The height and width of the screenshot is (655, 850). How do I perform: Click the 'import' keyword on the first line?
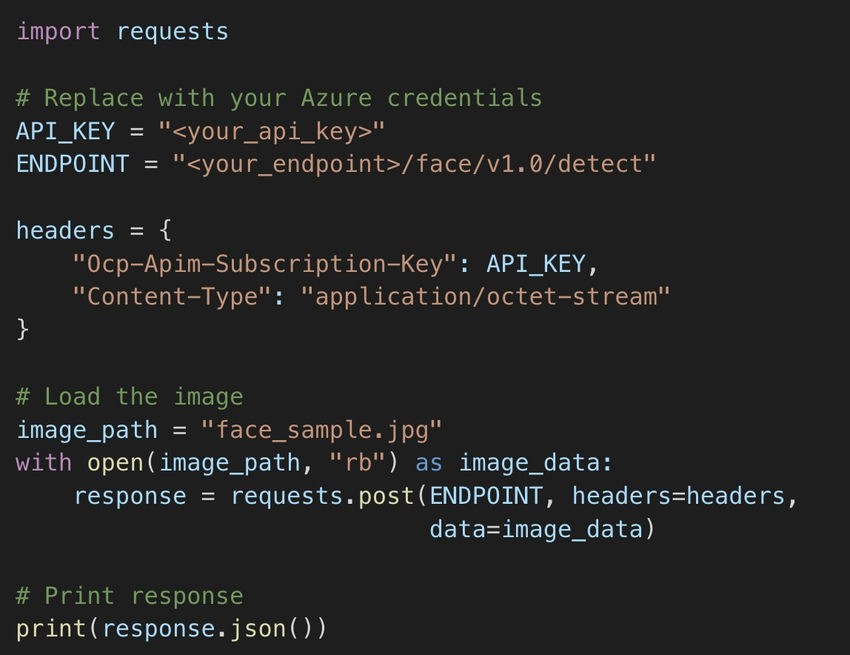pos(58,31)
